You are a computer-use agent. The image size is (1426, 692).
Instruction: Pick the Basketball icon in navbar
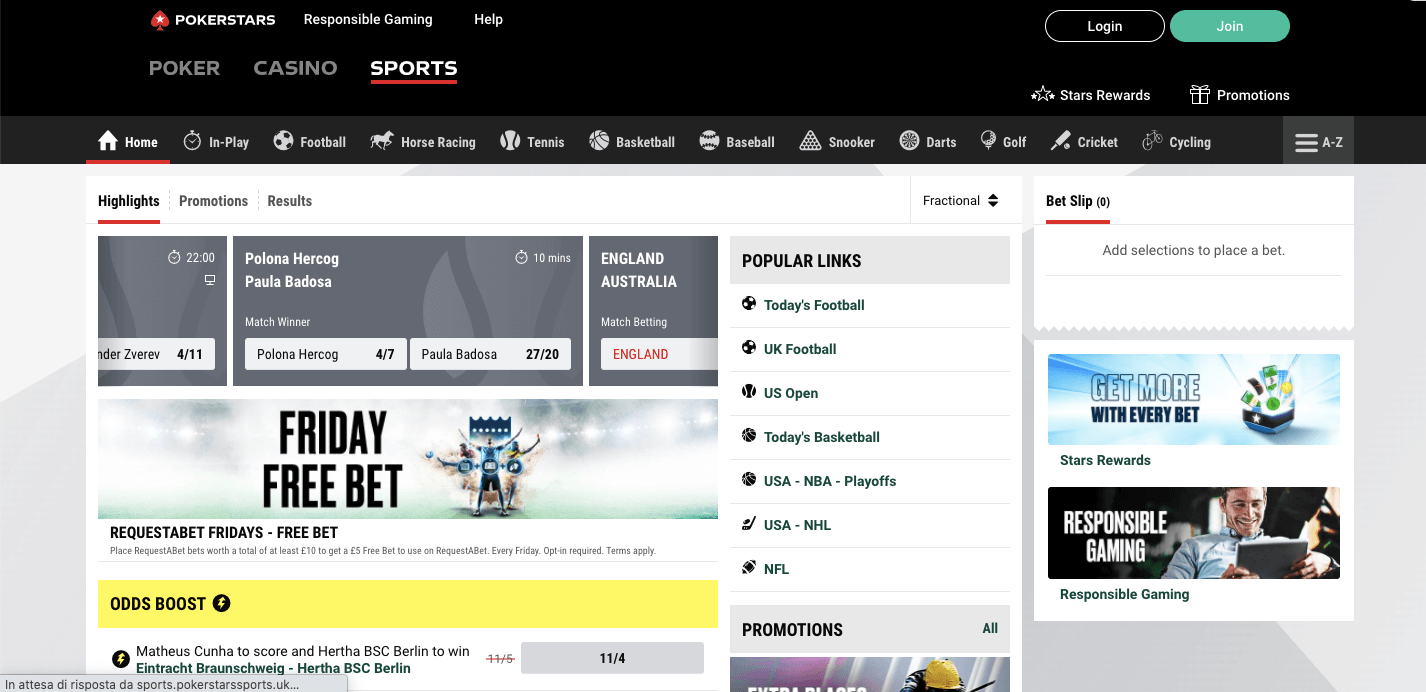599,141
